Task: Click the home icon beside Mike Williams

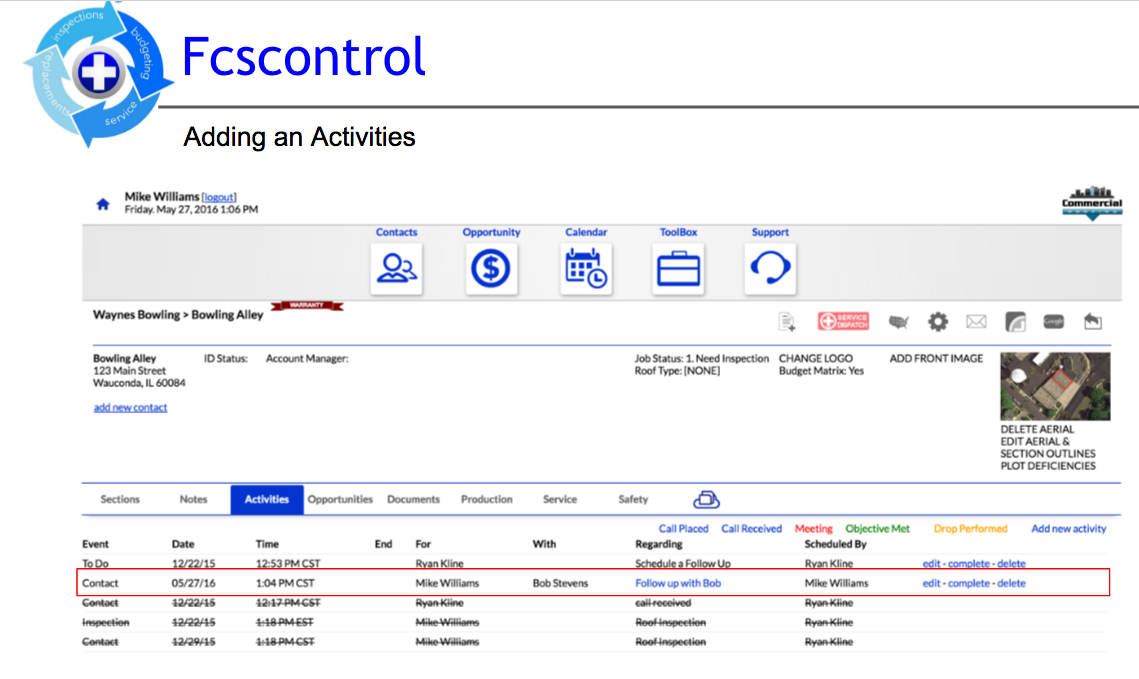Action: click(x=102, y=204)
